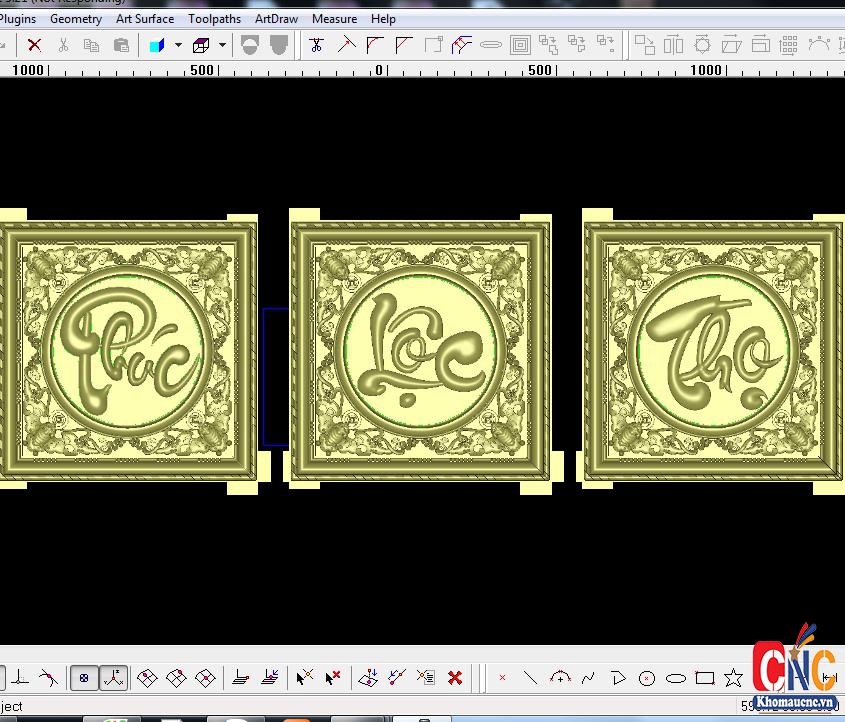The image size is (845, 722).
Task: Select the Create Arc tool
Action: click(561, 678)
